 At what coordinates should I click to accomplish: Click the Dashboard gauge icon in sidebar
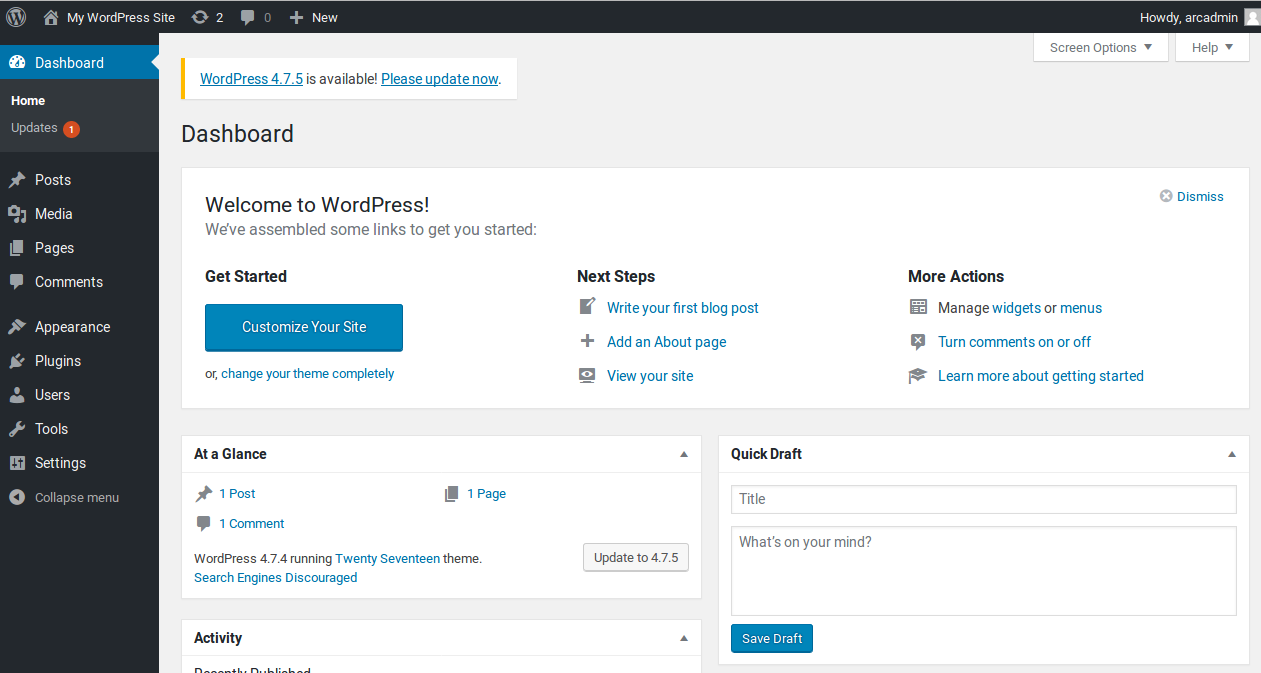[17, 62]
